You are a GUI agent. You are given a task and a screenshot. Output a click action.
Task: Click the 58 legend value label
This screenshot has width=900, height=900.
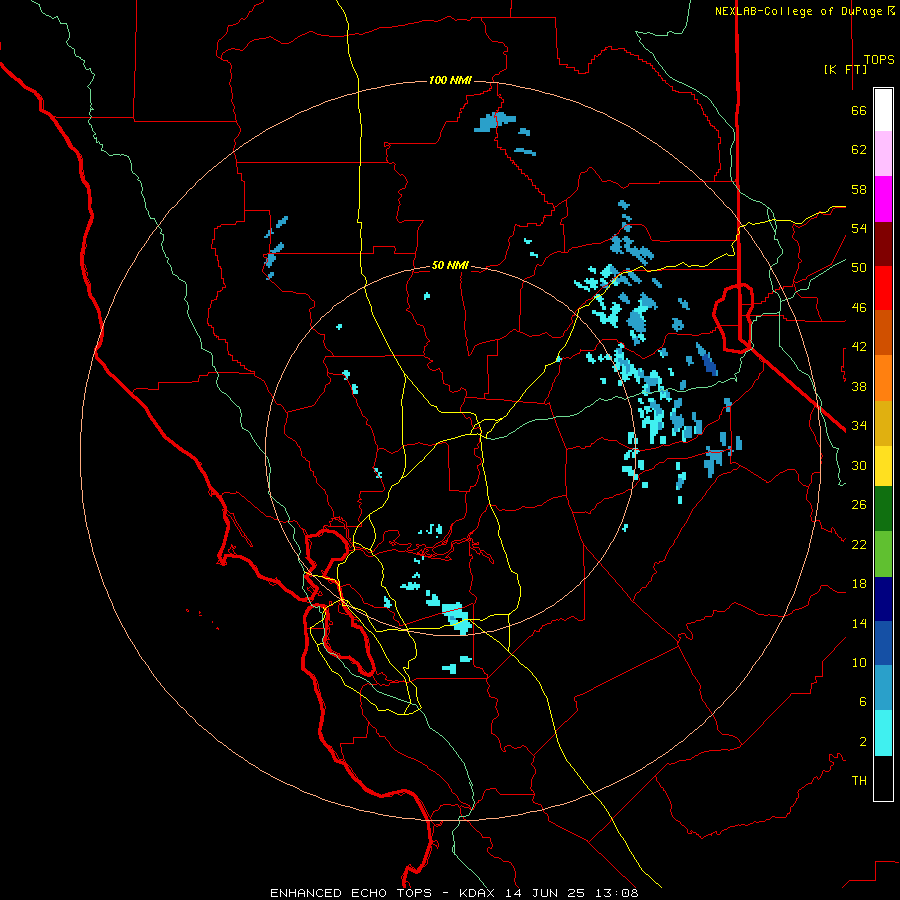(859, 189)
